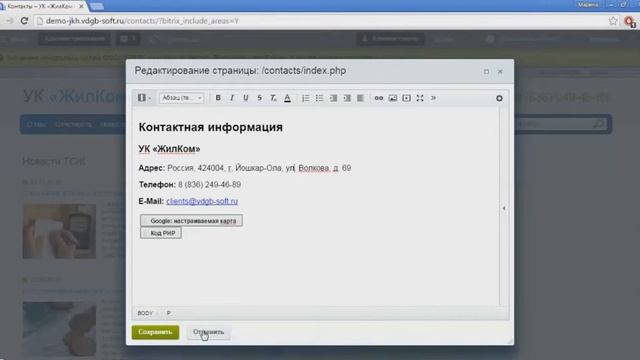Click the first news thumbnail in the background page
The width and height of the screenshot is (640, 360).
pos(59,231)
